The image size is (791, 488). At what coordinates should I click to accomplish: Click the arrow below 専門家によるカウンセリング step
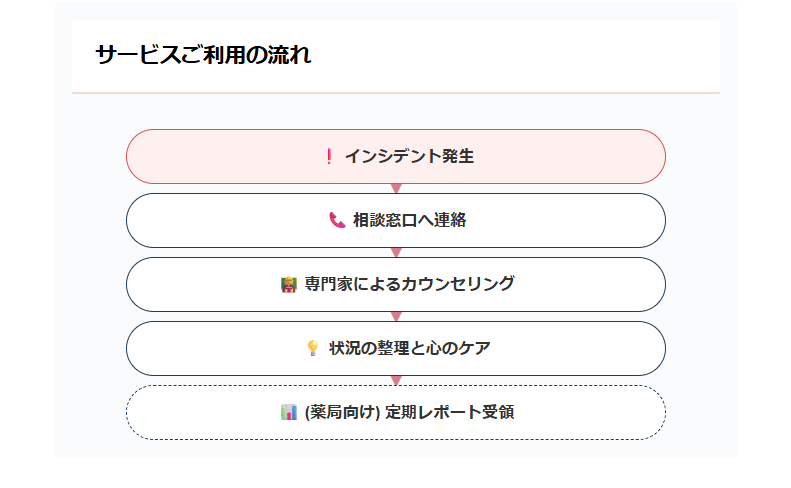coord(396,316)
